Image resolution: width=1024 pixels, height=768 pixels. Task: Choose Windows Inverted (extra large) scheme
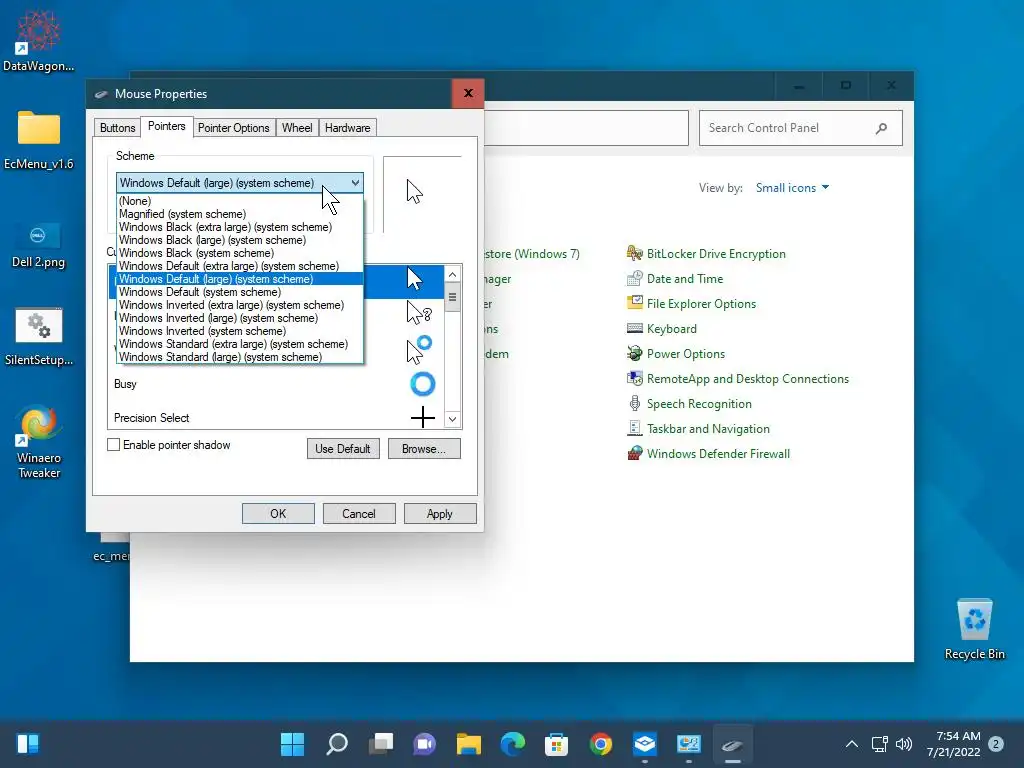pyautogui.click(x=239, y=305)
